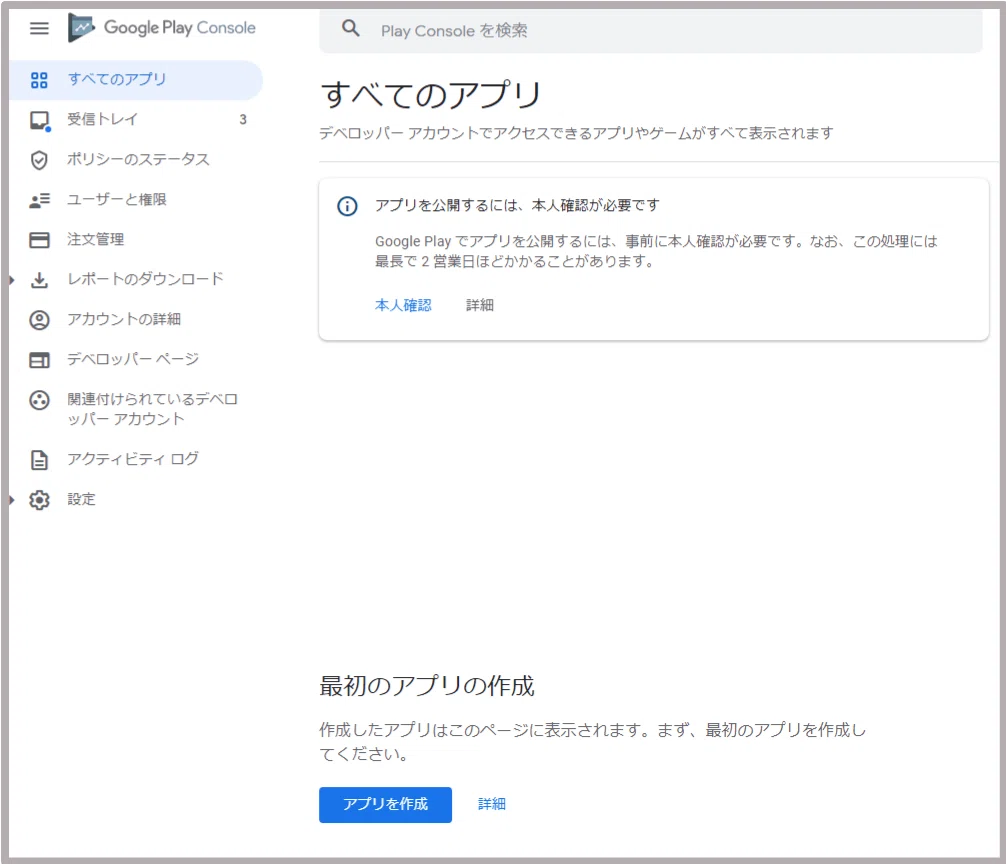Viewport: 1006px width, 864px height.
Task: Click the 設定 gear icon
Action: (39, 500)
